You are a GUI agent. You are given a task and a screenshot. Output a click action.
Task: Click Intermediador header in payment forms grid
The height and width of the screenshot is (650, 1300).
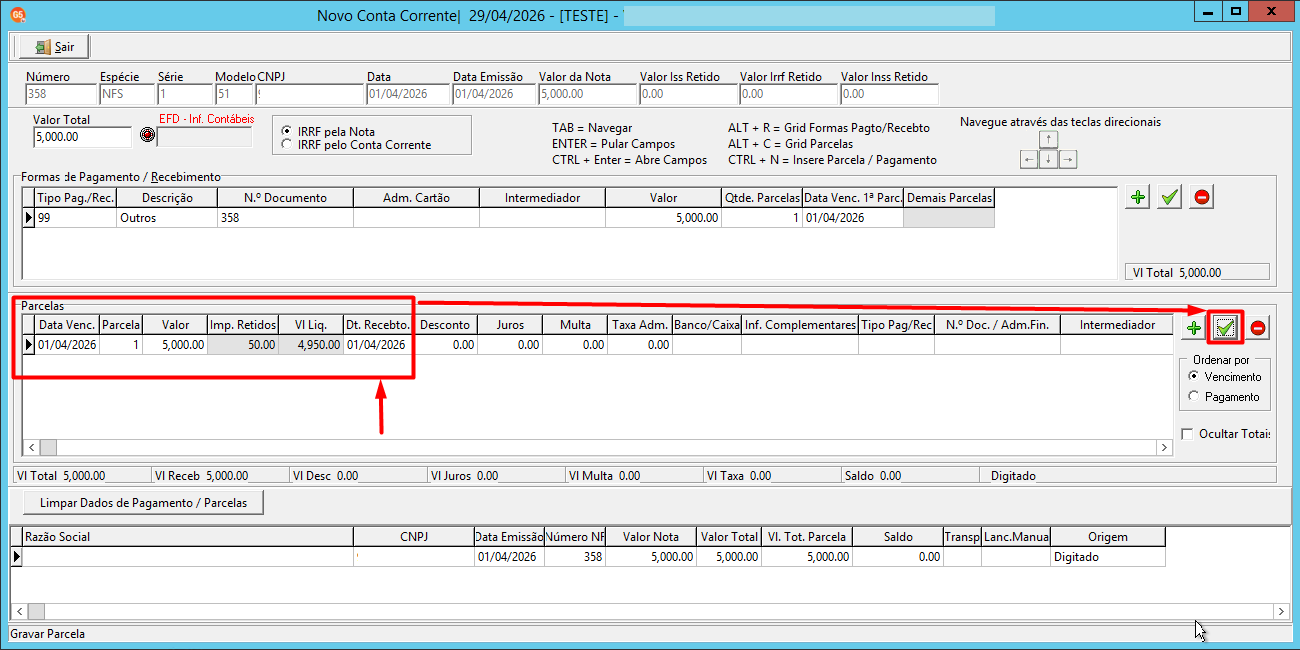point(542,198)
